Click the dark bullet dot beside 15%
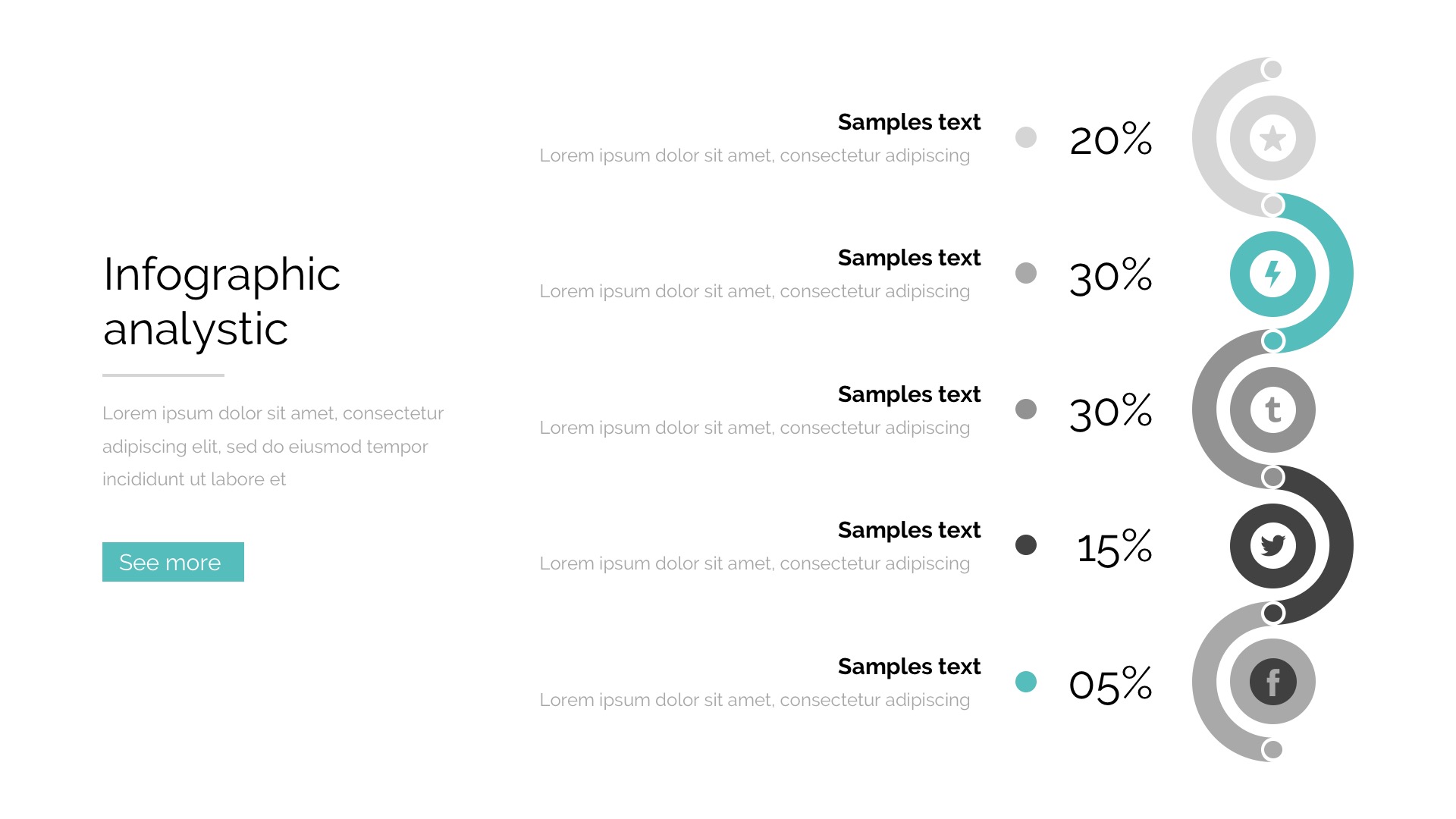Viewport: 1456px width, 819px height. (x=1026, y=544)
